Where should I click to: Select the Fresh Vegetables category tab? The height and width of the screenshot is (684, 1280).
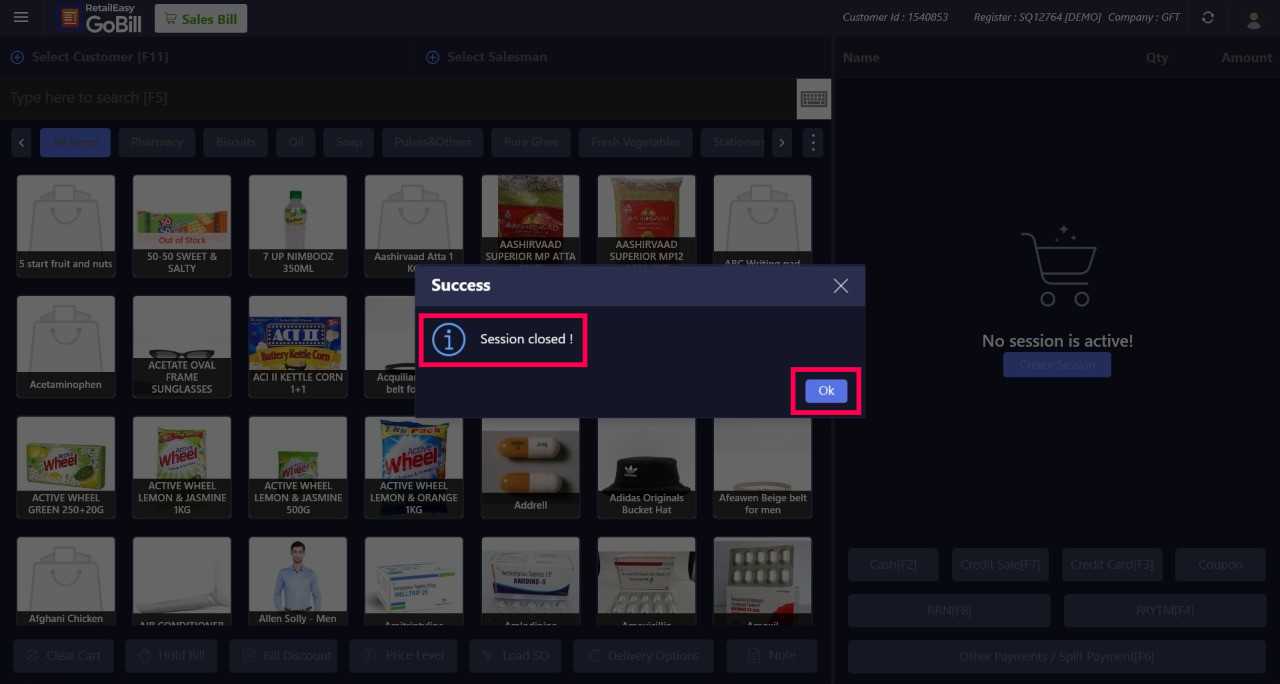click(x=636, y=142)
